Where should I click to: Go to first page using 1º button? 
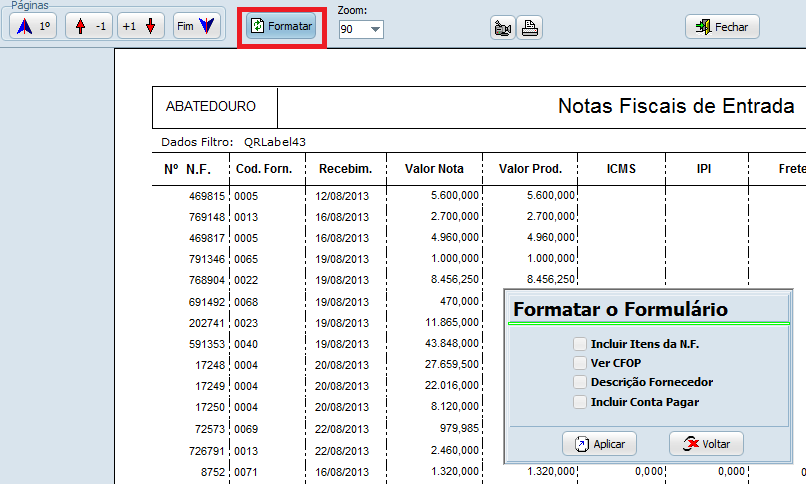pos(33,27)
